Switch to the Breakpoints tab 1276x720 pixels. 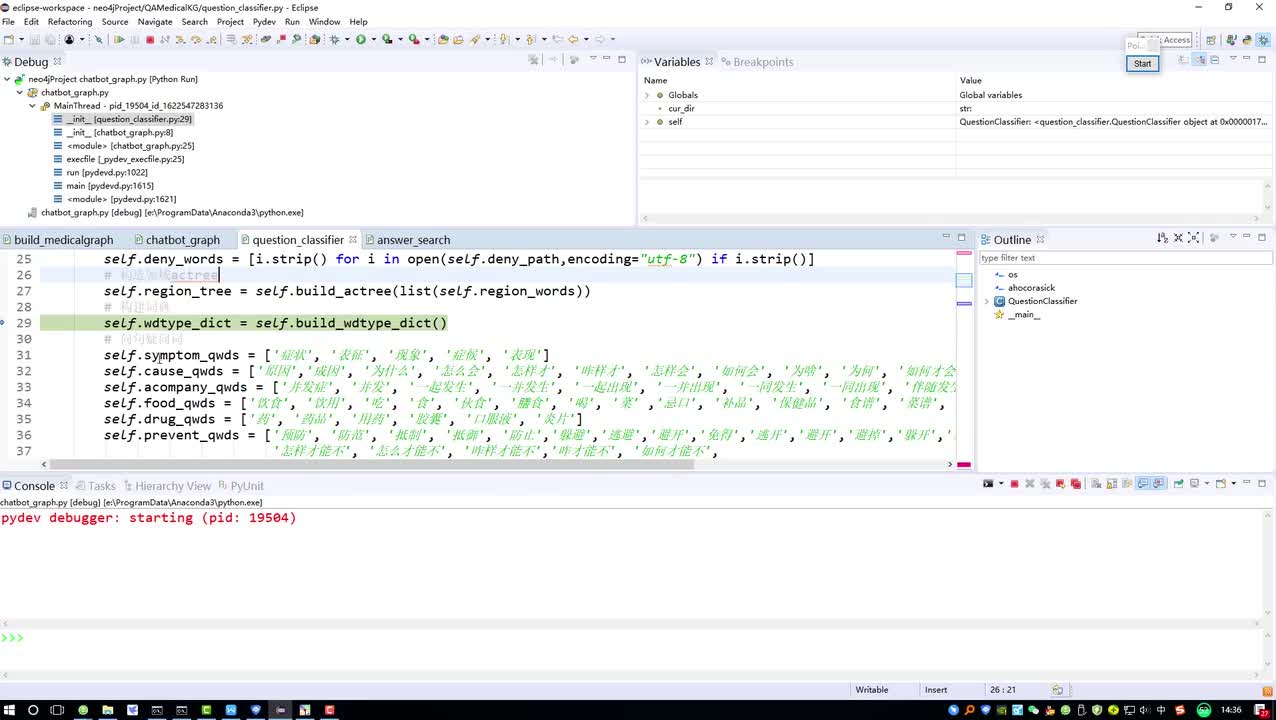756,62
